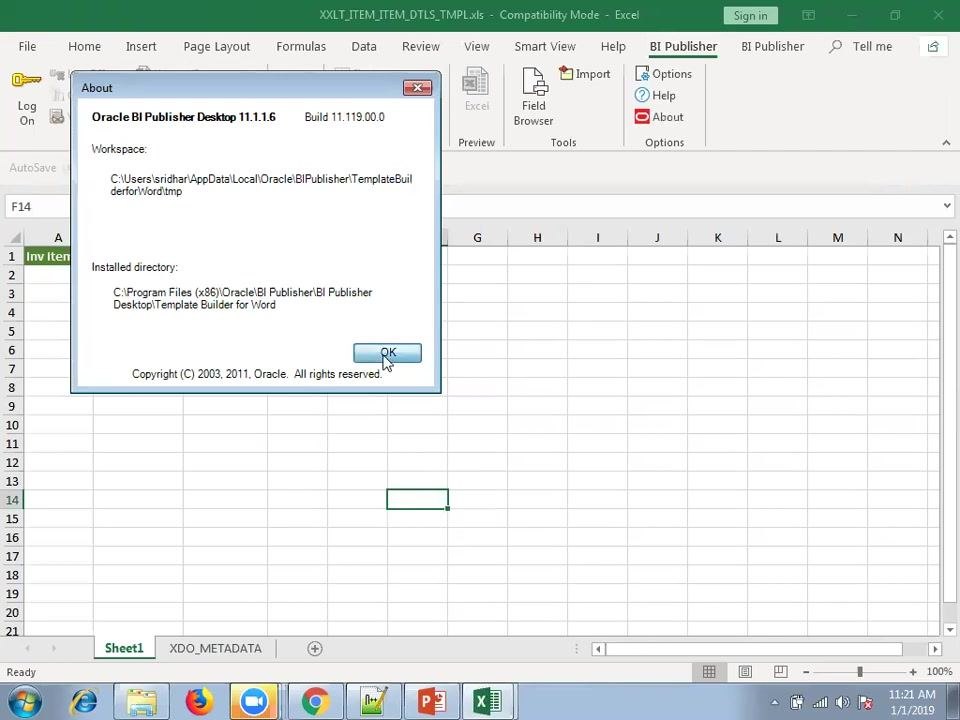Switch to Normal view

(709, 672)
